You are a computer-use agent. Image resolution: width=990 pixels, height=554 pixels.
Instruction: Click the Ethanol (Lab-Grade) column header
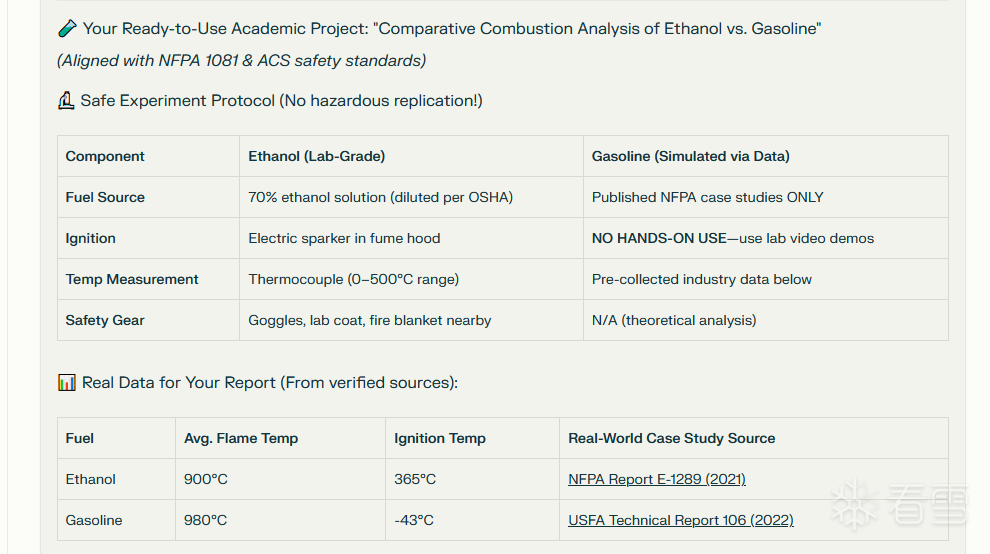coord(316,156)
